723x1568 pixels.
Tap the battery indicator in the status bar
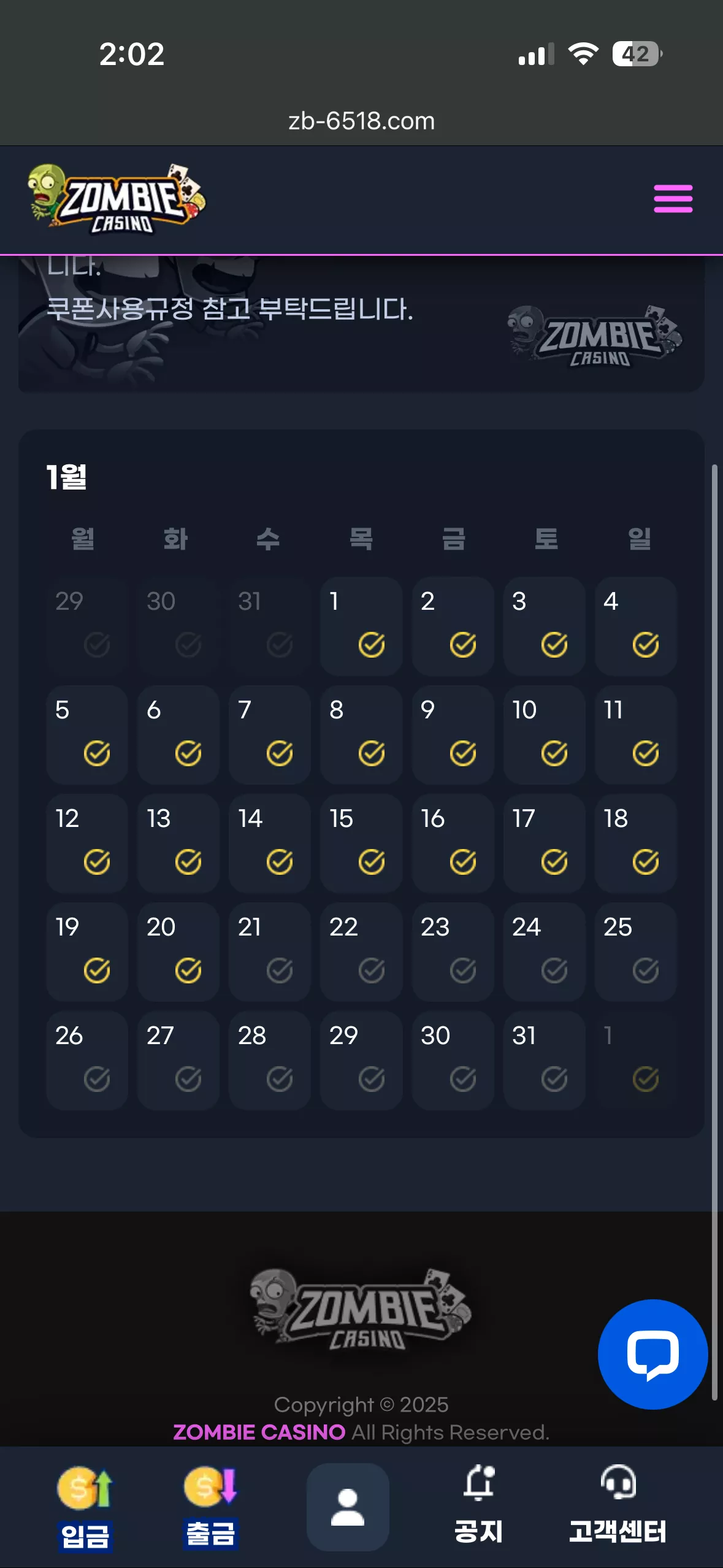(637, 54)
